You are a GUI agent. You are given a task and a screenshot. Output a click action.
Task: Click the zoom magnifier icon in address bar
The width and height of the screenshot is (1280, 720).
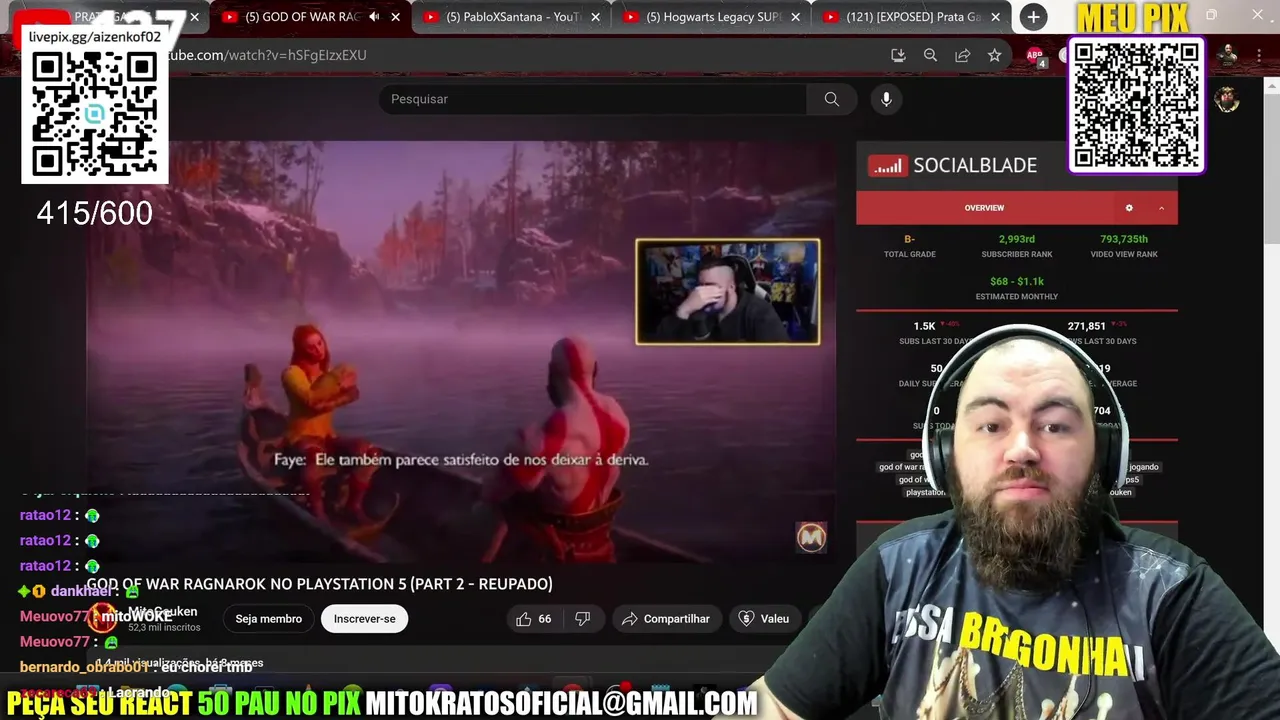(930, 55)
